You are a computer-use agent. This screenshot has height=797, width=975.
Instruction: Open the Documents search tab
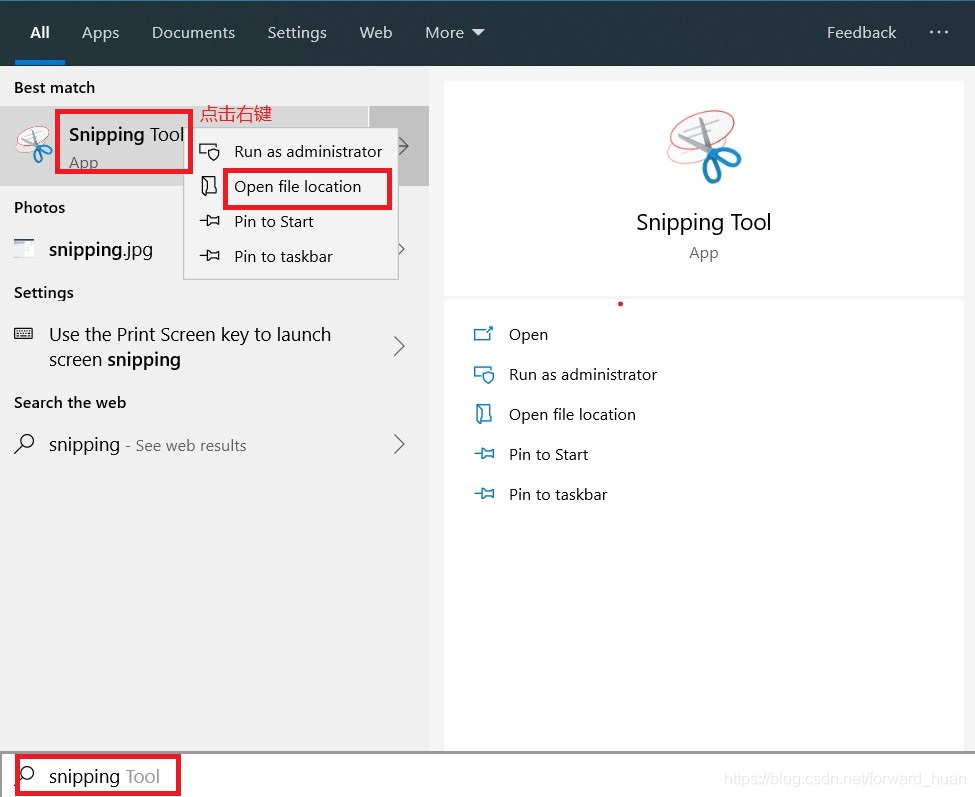pyautogui.click(x=193, y=32)
